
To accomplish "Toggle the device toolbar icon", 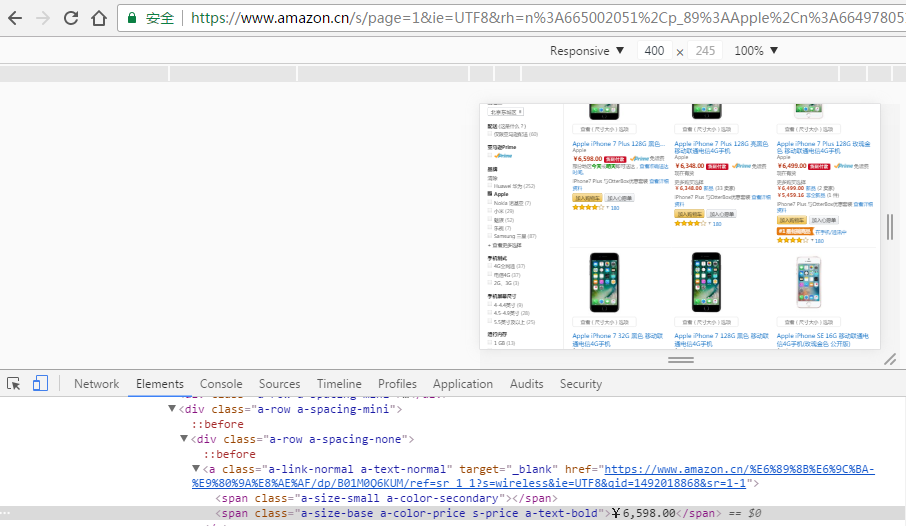I will (x=40, y=383).
